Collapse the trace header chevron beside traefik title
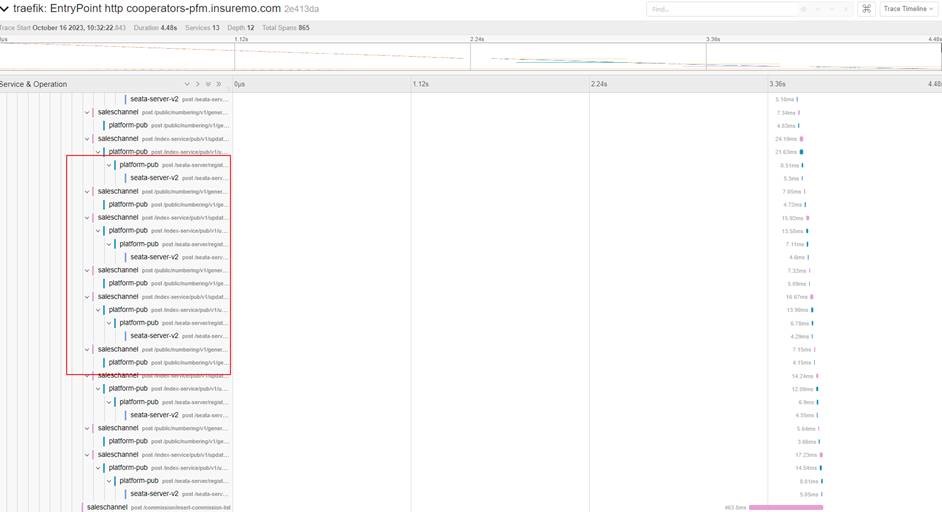The width and height of the screenshot is (942, 512). (5, 9)
